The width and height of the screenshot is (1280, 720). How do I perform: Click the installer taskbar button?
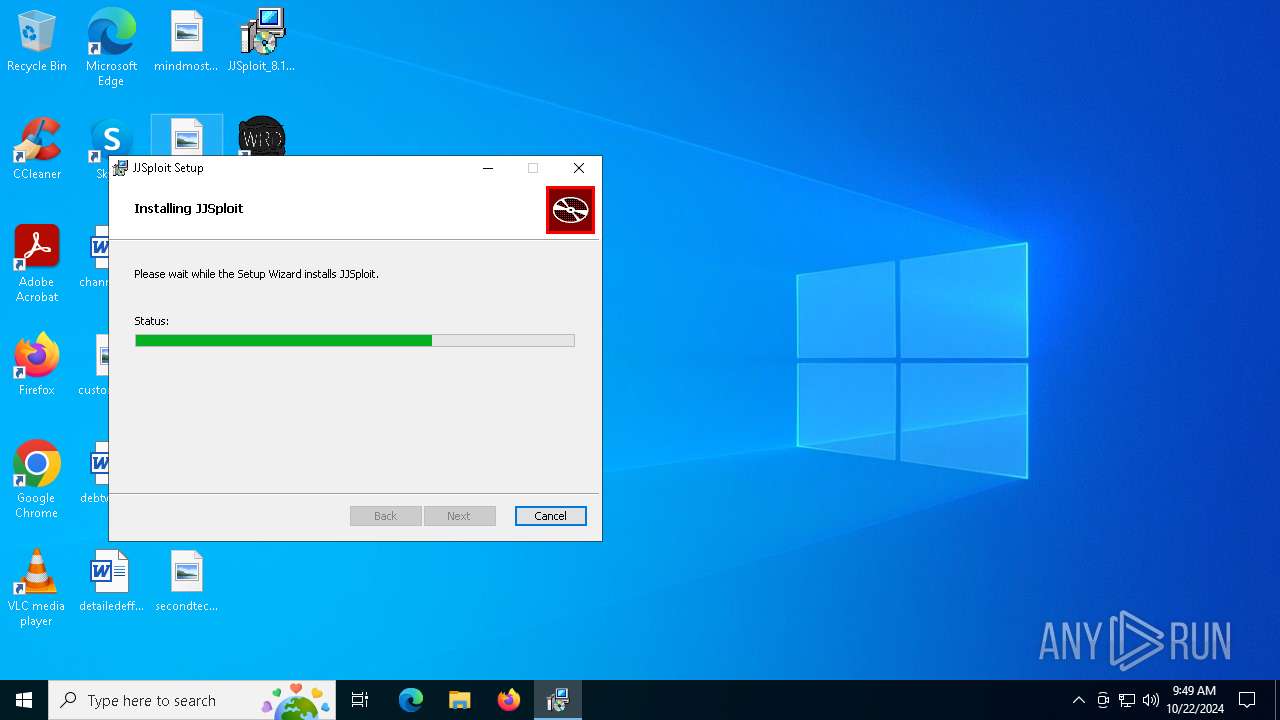tap(558, 700)
